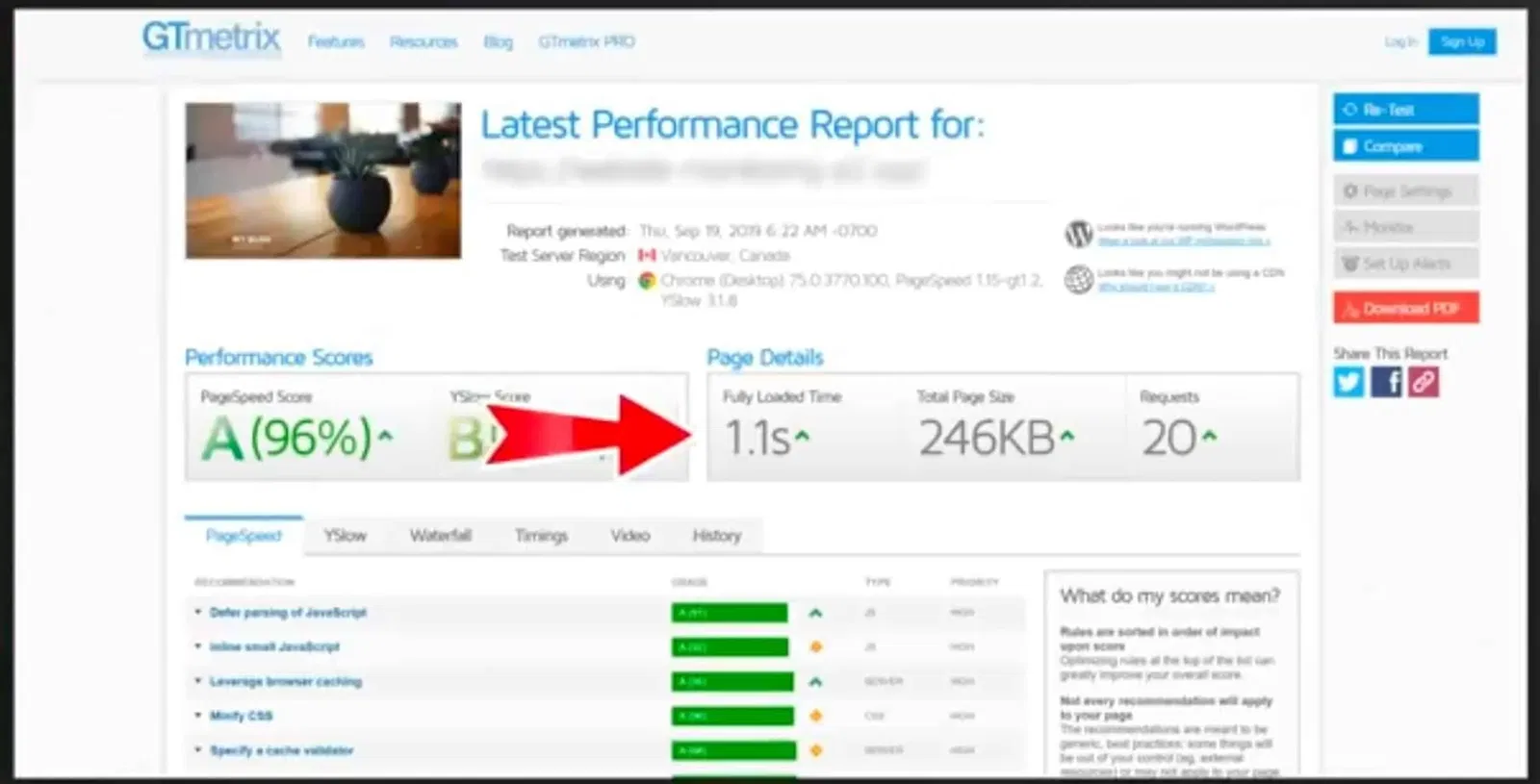
Task: Click the Specify a cache validator grade bar
Action: coord(733,751)
